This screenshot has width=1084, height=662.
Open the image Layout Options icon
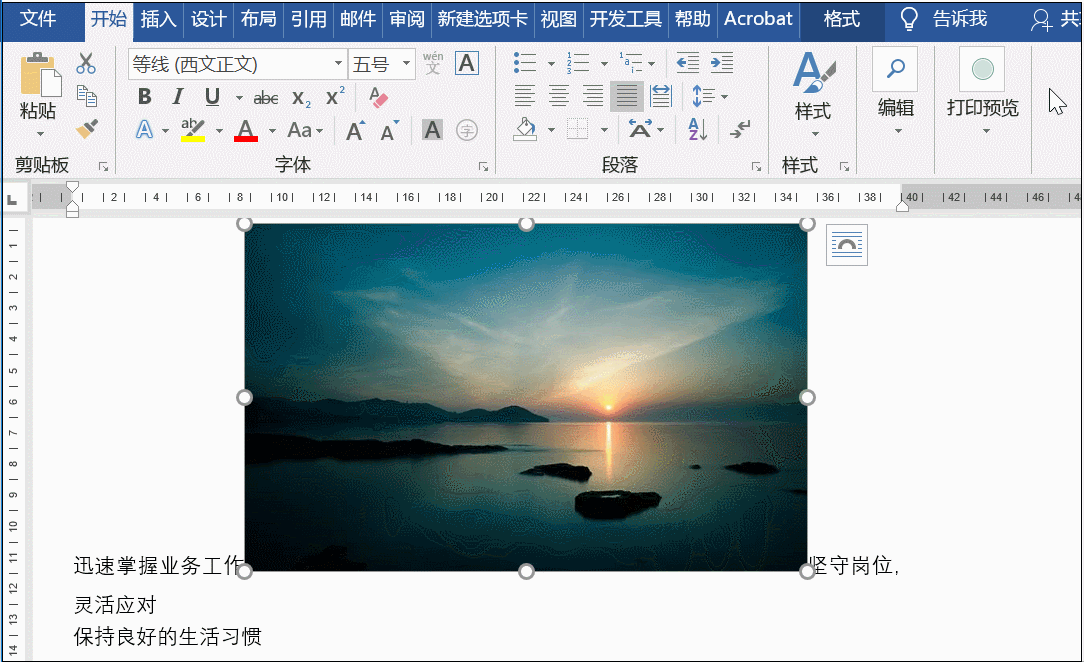coord(846,245)
